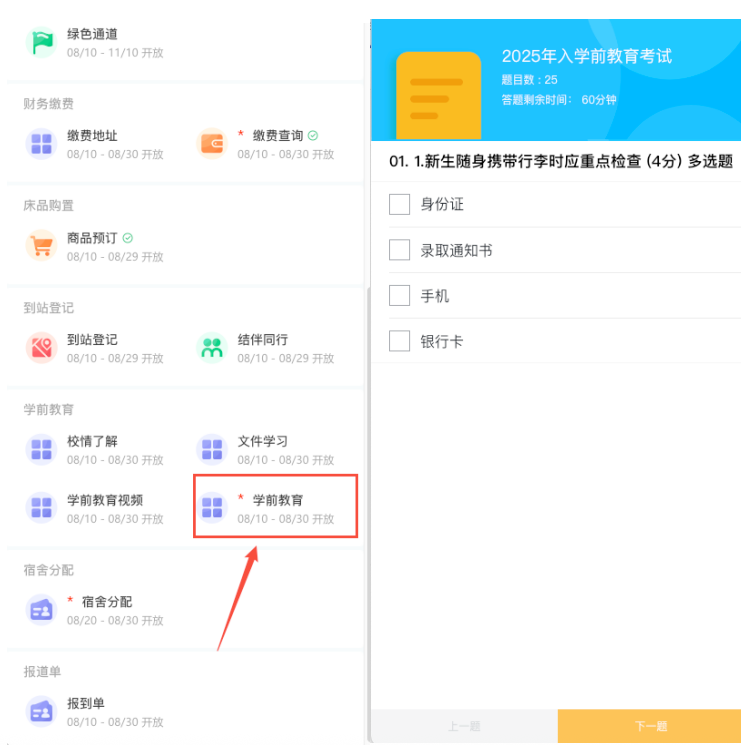This screenshot has height=745, width=741.
Task: Click the 文件学习 grid icon
Action: [212, 449]
